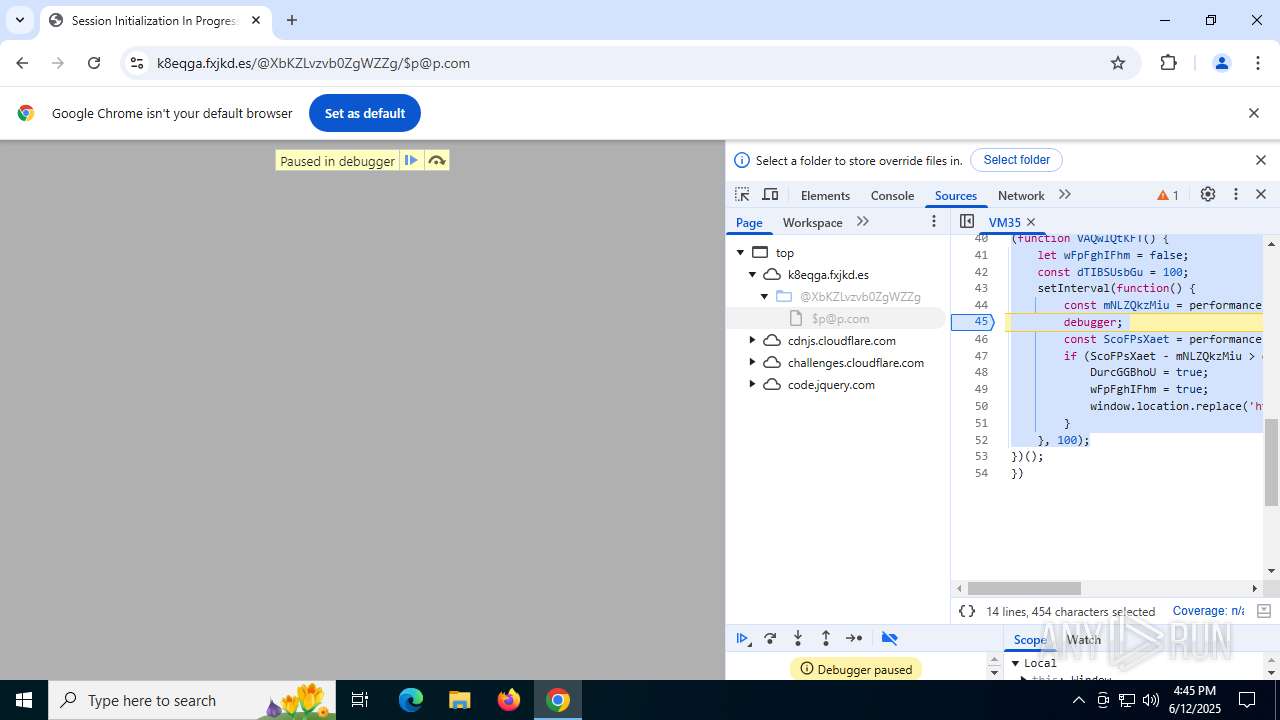Open the Coverage: n/a link

1208,611
